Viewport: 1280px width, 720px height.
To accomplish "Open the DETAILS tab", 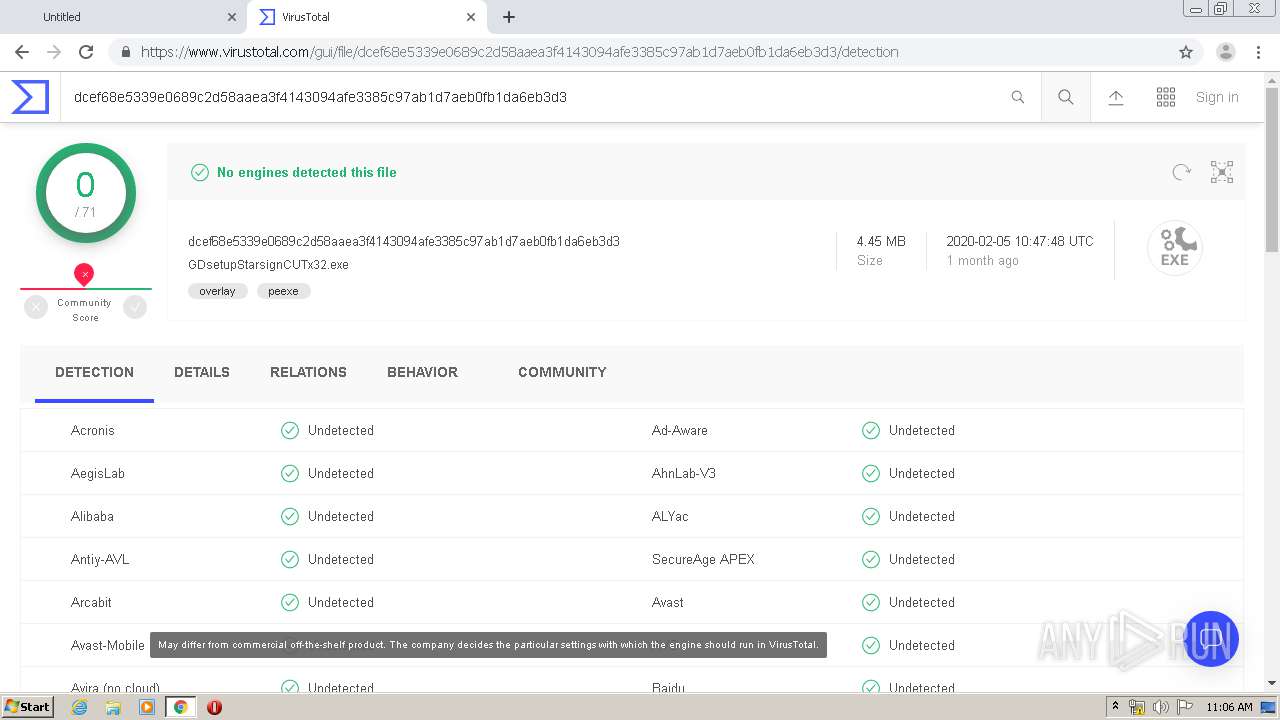I will (x=202, y=372).
